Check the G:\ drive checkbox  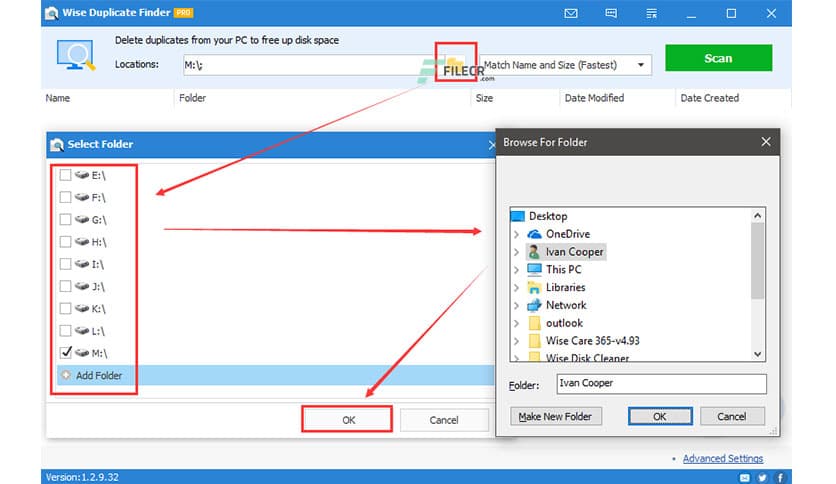coord(65,220)
